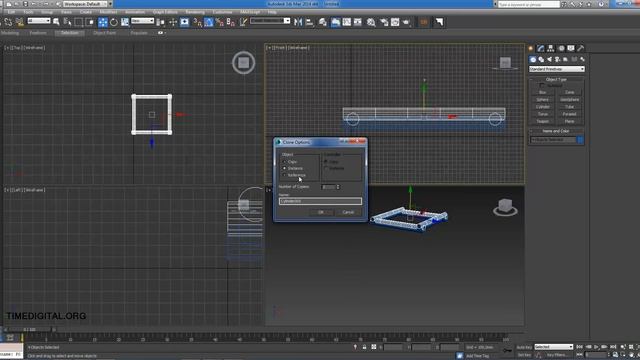Open the Hierarchy panel tab icon
This screenshot has height=360, width=640.
click(551, 48)
